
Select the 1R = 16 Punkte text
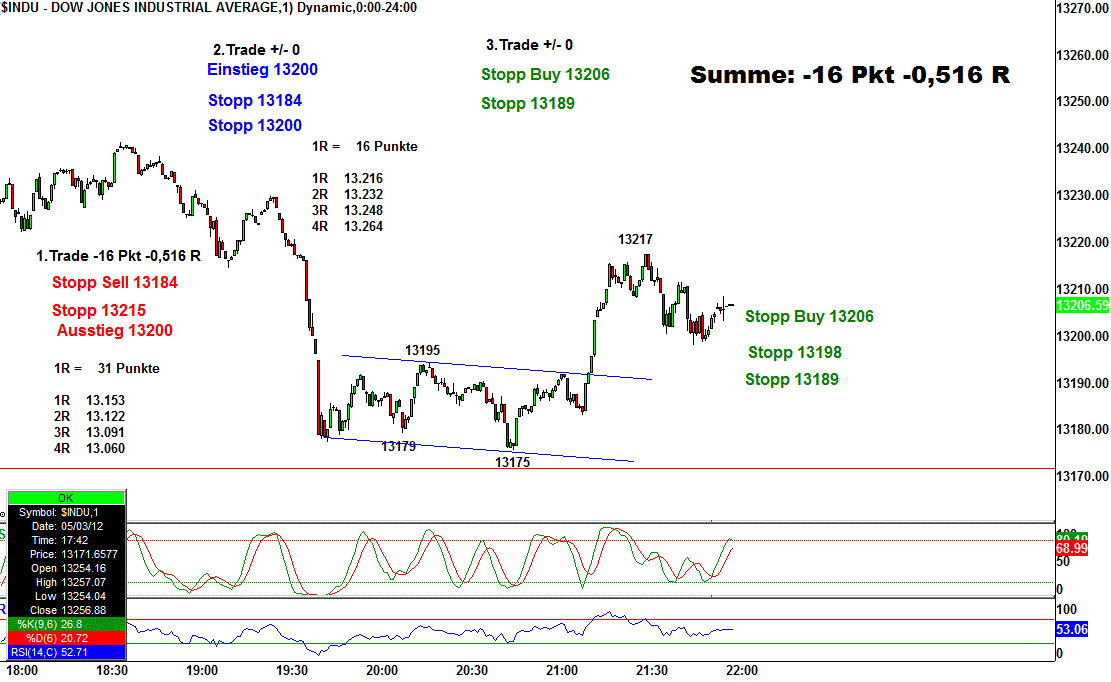[x=365, y=147]
